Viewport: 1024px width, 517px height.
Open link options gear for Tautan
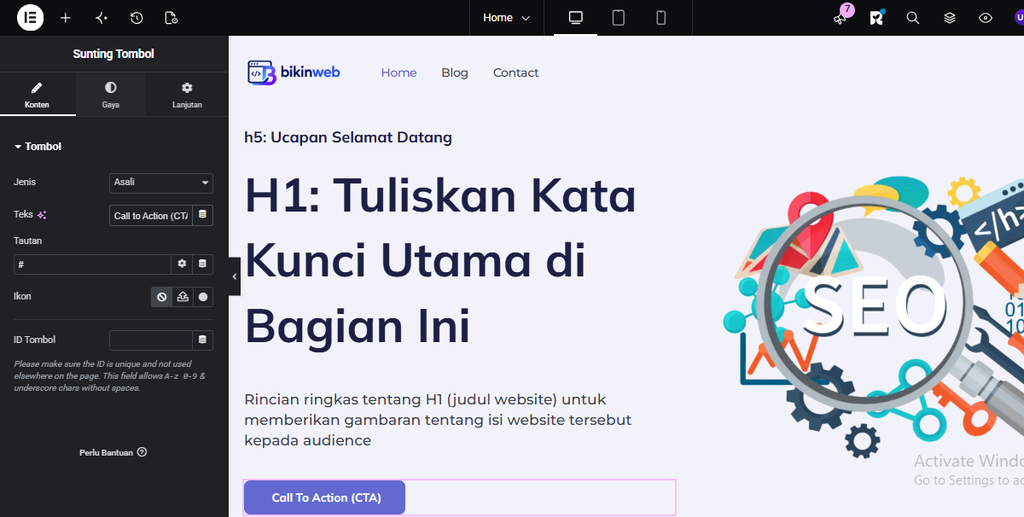point(182,264)
